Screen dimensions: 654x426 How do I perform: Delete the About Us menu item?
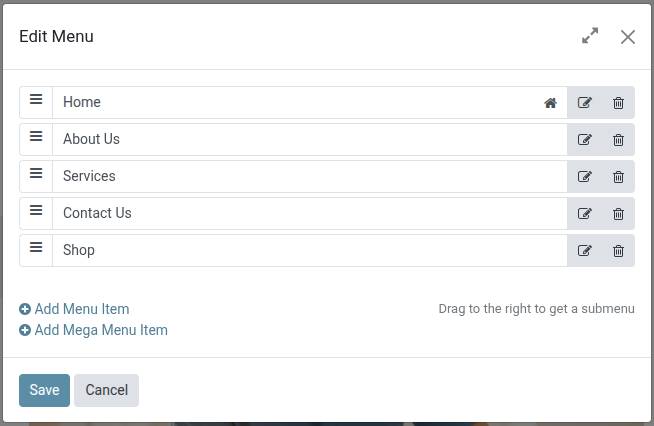[x=618, y=140]
